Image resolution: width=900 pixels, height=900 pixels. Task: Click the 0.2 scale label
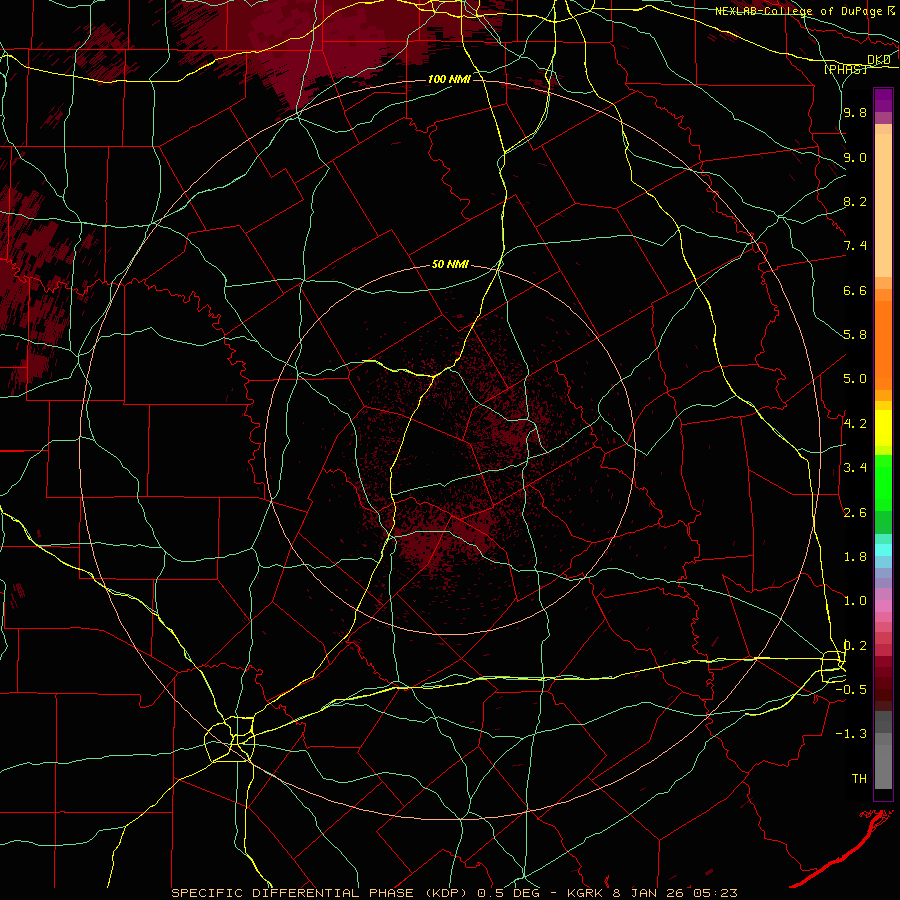click(x=855, y=646)
